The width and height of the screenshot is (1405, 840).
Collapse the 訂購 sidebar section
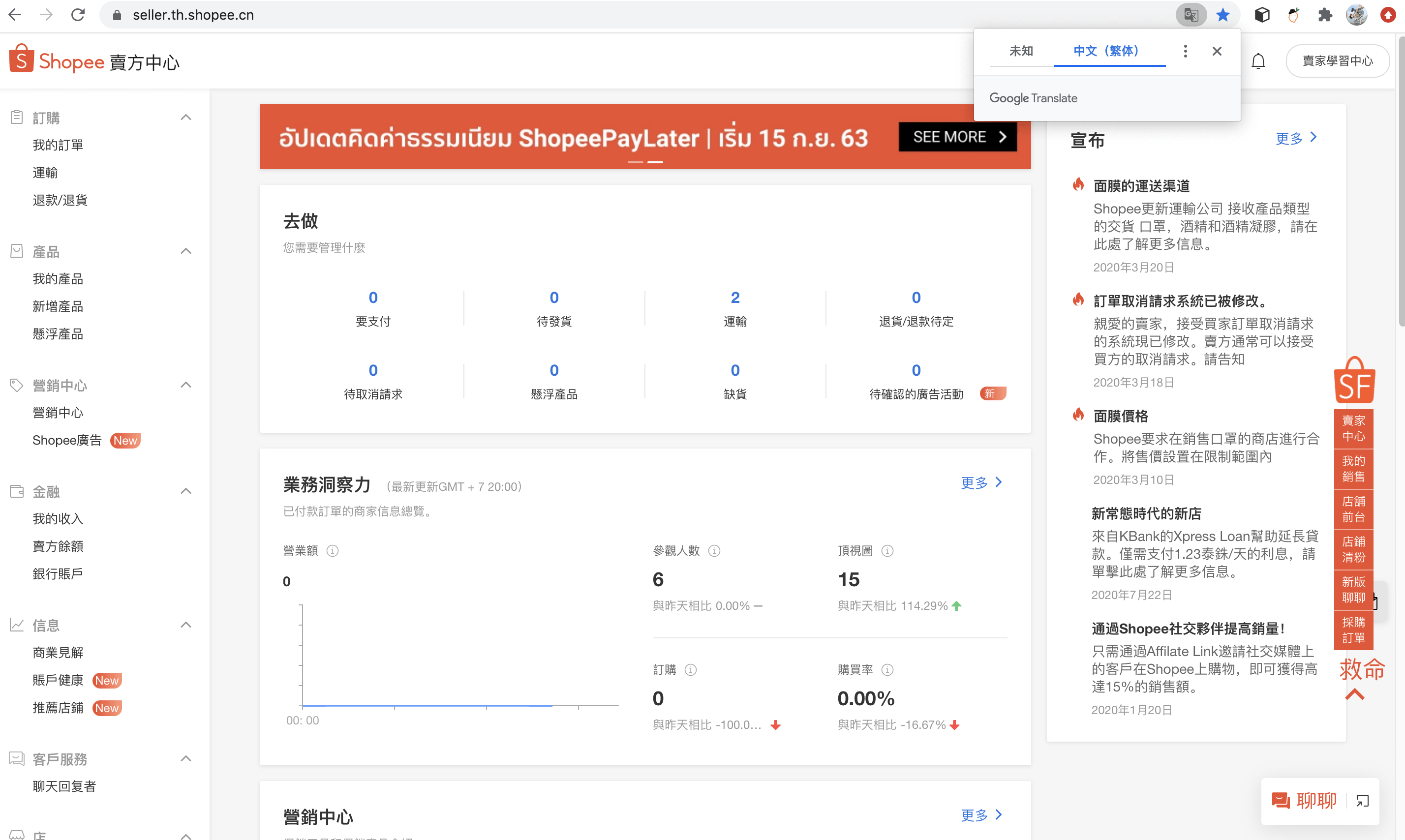click(185, 117)
